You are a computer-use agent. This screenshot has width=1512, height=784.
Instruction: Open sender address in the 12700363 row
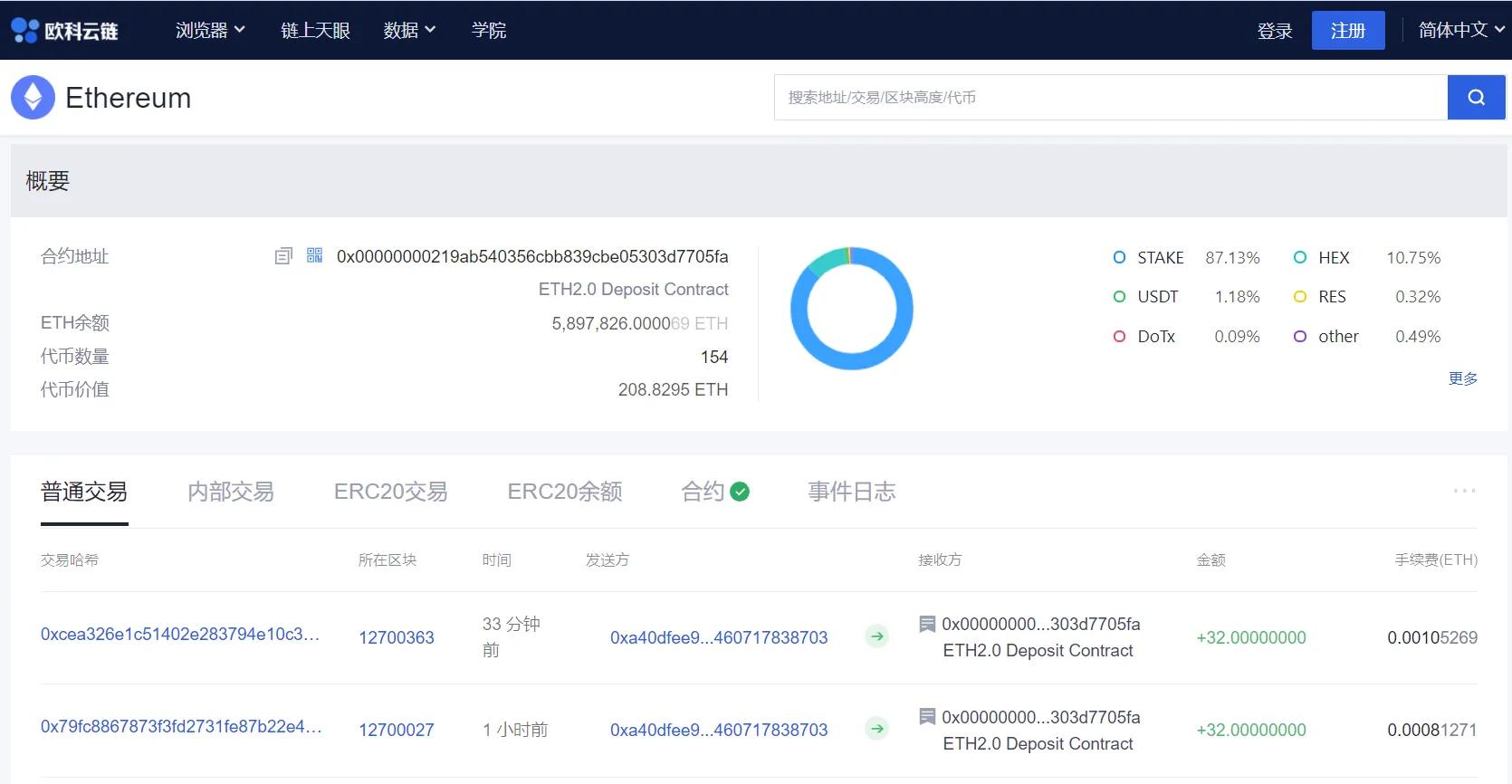click(x=719, y=637)
